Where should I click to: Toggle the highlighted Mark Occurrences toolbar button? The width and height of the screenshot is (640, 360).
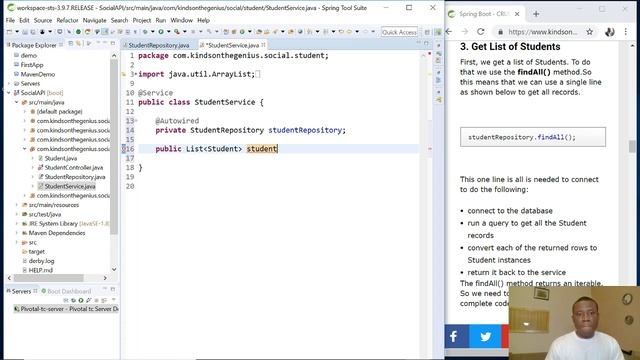[105, 31]
